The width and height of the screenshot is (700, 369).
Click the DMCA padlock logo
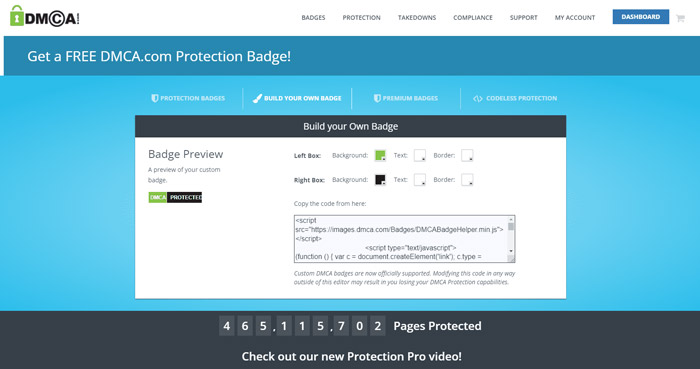(x=44, y=16)
